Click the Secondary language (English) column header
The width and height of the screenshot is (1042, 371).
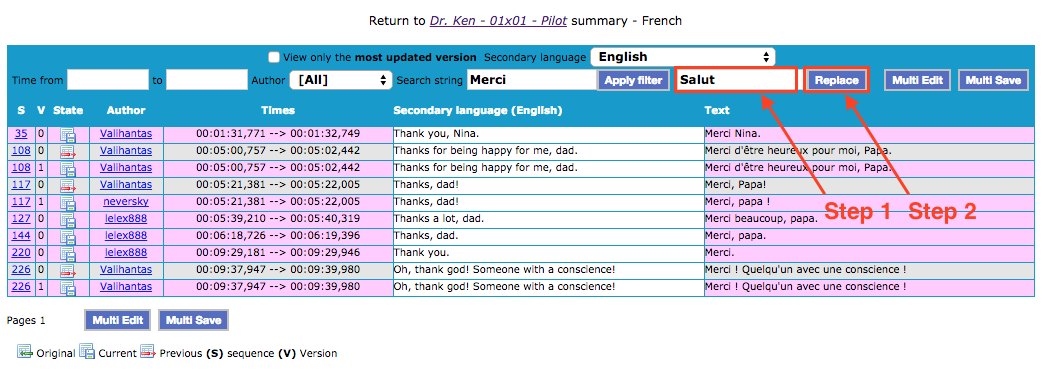tap(478, 110)
